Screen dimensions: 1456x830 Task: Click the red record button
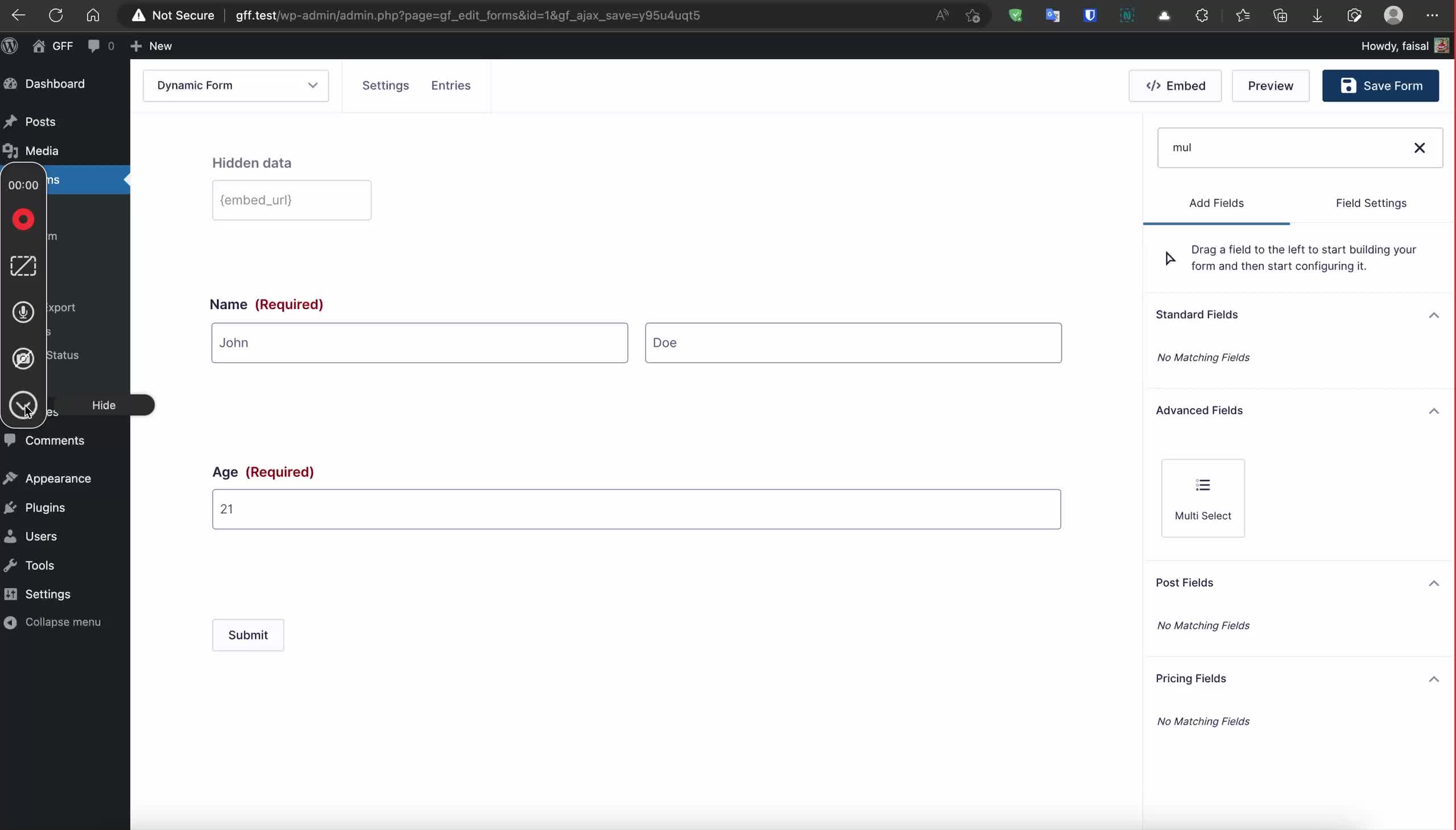(x=23, y=219)
